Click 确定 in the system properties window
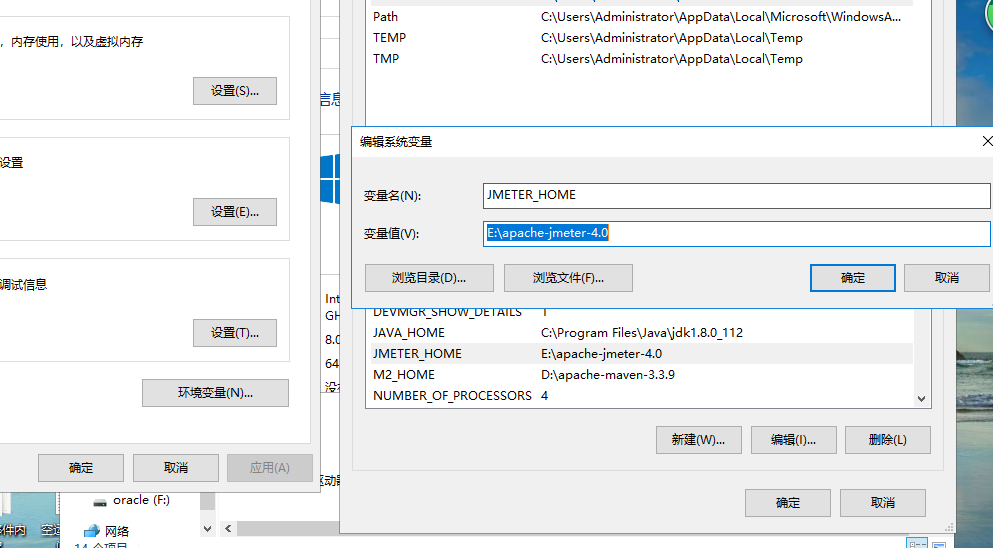Image resolution: width=993 pixels, height=548 pixels. pos(81,468)
